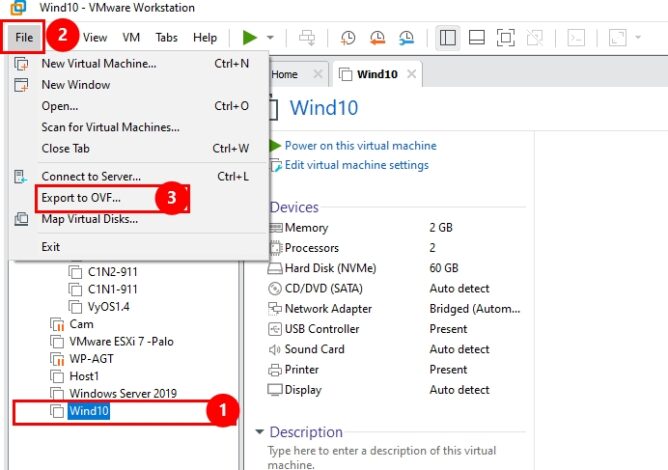Close the Home tab
Viewport: 668px width, 470px height.
coord(318,74)
